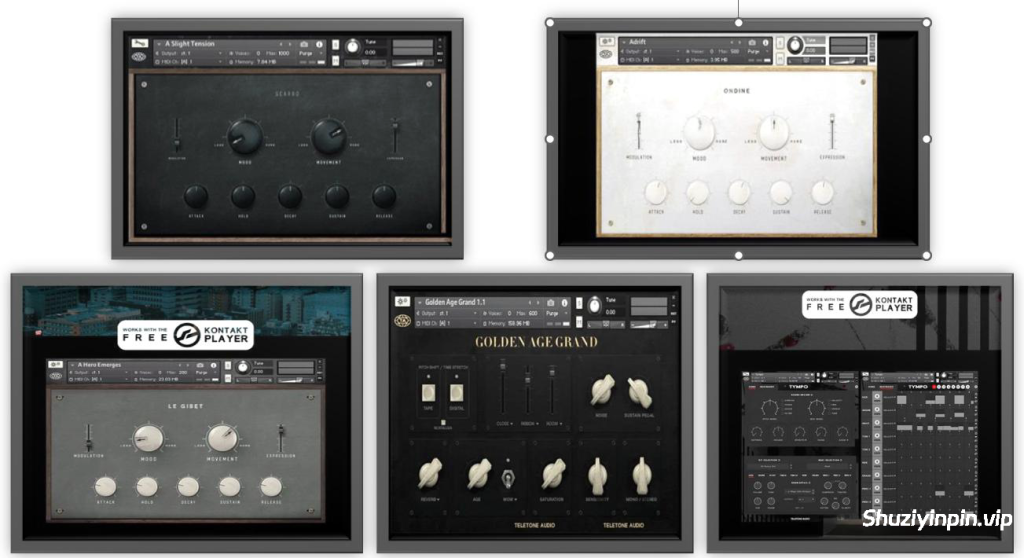Image resolution: width=1024 pixels, height=558 pixels.
Task: Click the A Hero Emerges preset name
Action: [x=107, y=365]
